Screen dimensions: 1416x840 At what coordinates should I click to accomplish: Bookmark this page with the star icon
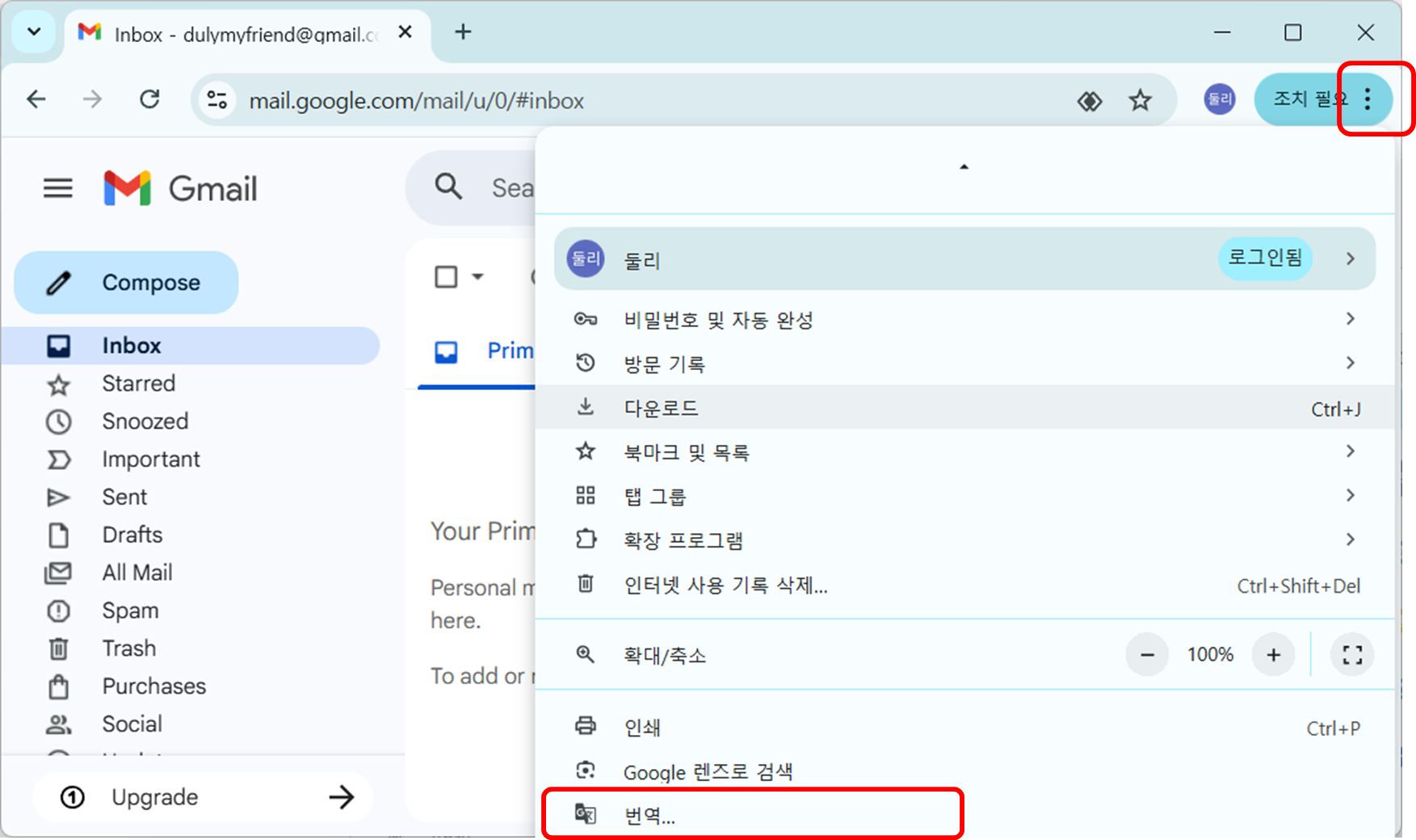tap(1140, 100)
